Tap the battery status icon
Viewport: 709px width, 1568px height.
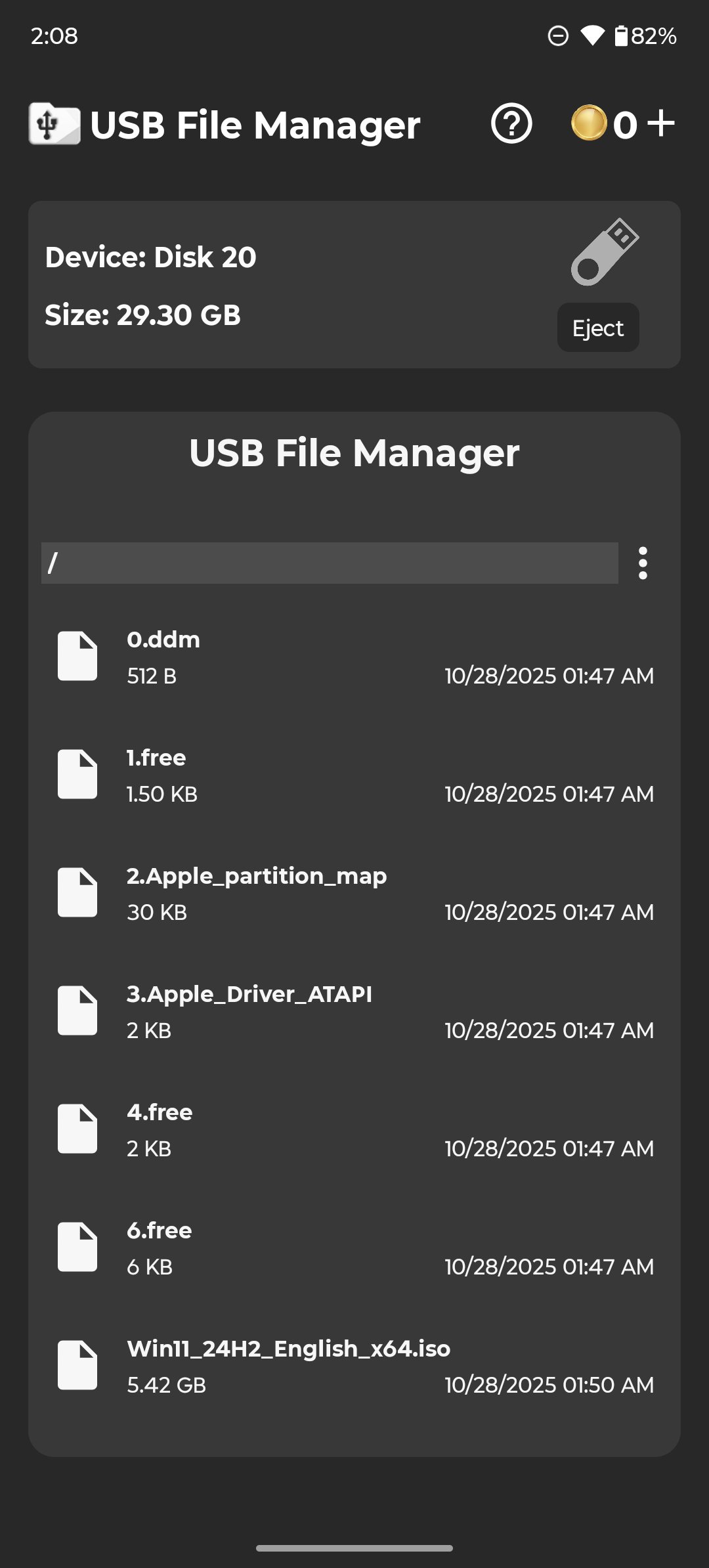point(621,35)
